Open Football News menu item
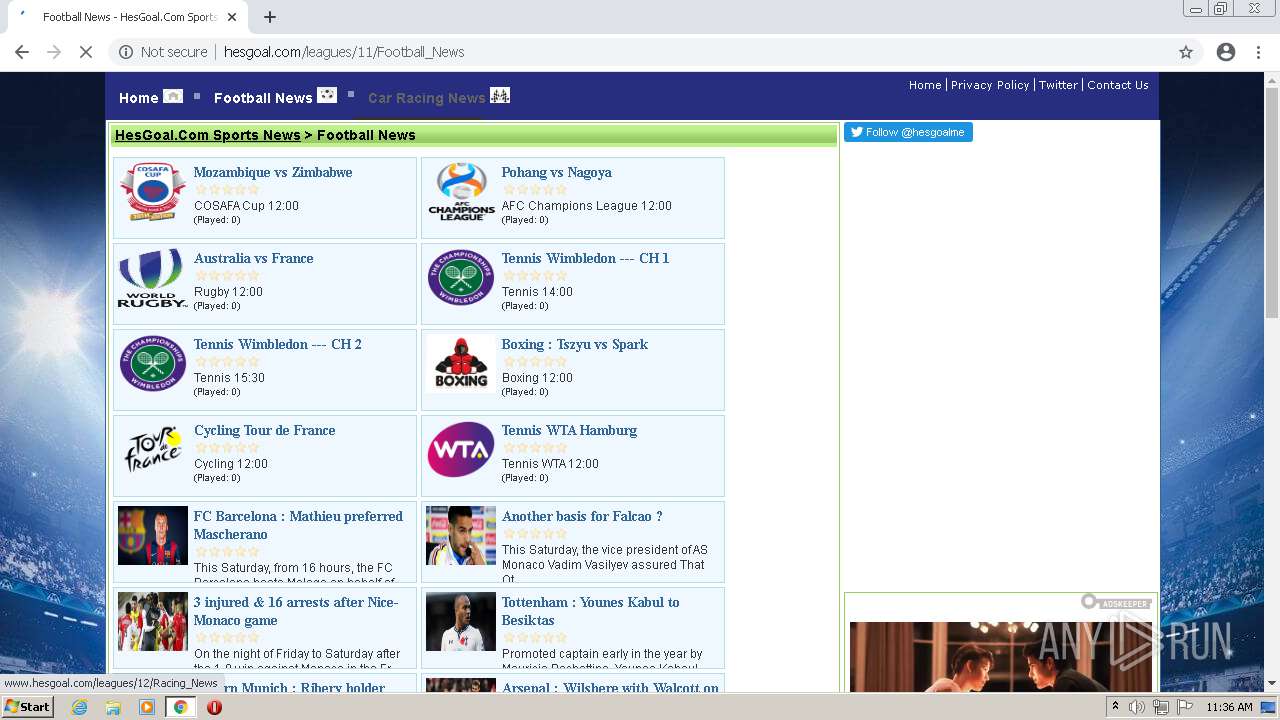The width and height of the screenshot is (1280, 720). point(263,98)
